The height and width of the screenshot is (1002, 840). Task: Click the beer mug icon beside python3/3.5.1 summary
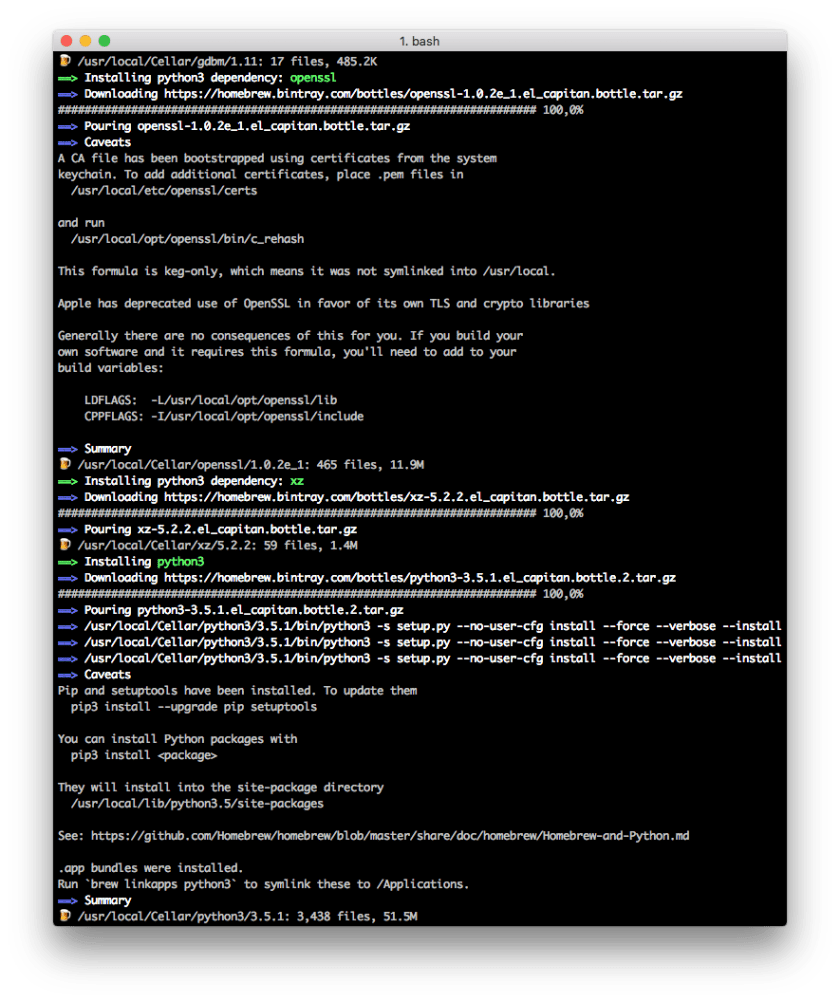click(65, 916)
